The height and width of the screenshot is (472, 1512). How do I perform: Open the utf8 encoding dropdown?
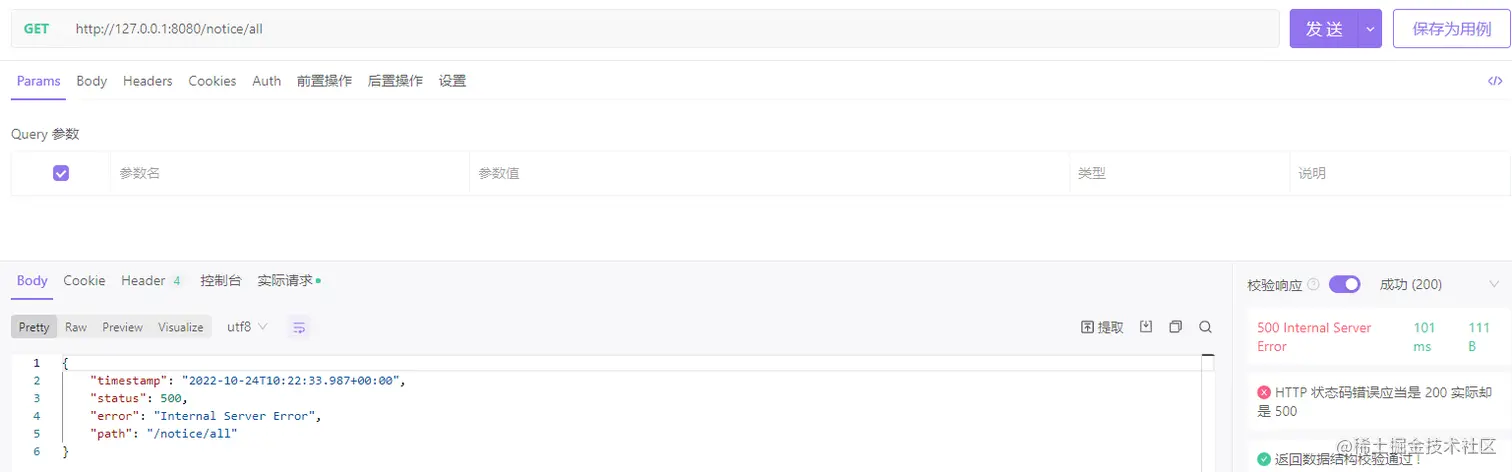tap(247, 327)
